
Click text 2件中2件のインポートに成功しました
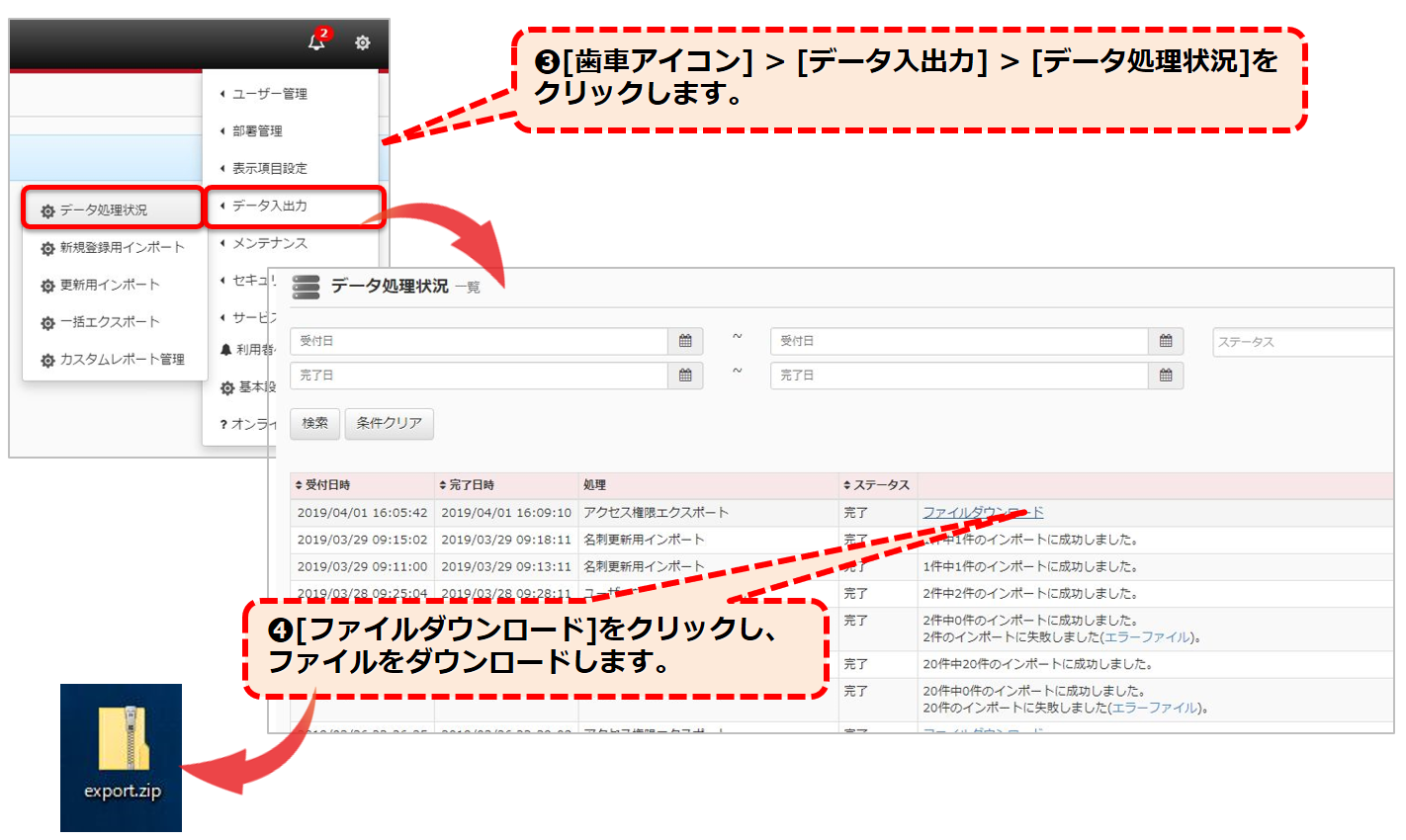pyautogui.click(x=1030, y=593)
